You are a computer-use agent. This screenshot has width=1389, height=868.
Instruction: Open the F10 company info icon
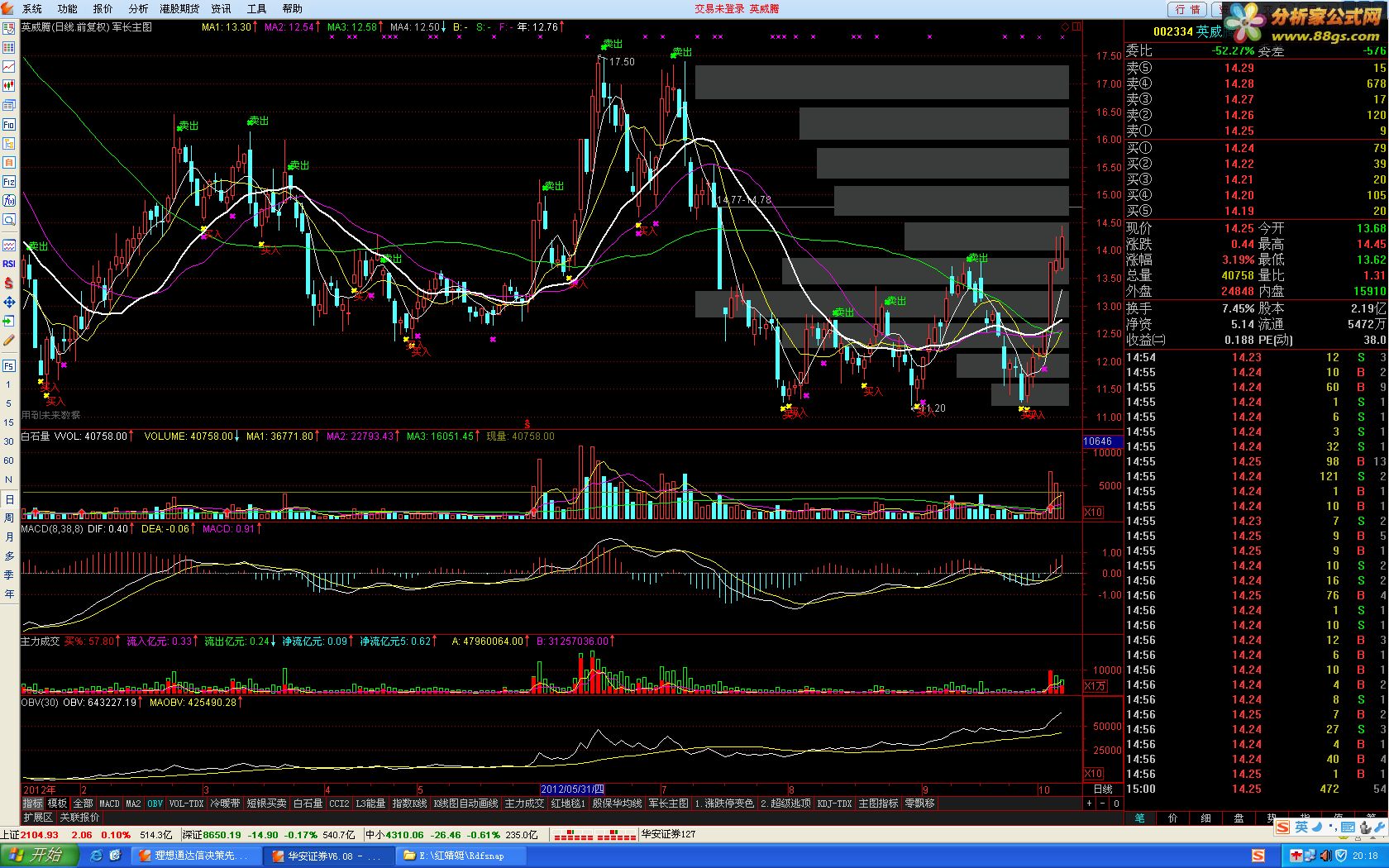[9, 124]
